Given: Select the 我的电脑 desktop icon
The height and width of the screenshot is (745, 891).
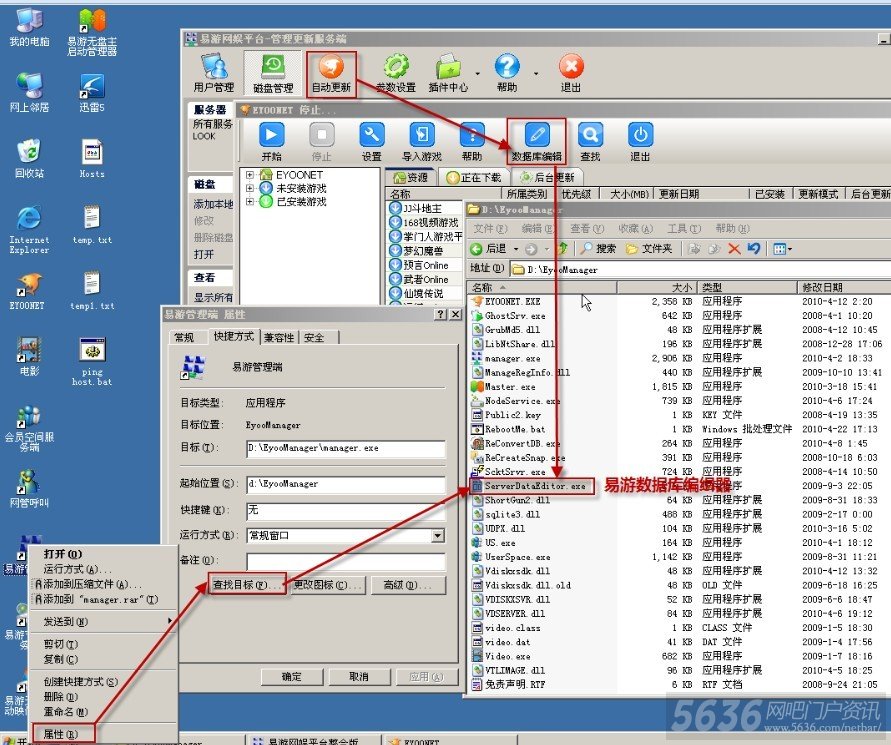Looking at the screenshot, I should click(x=29, y=28).
